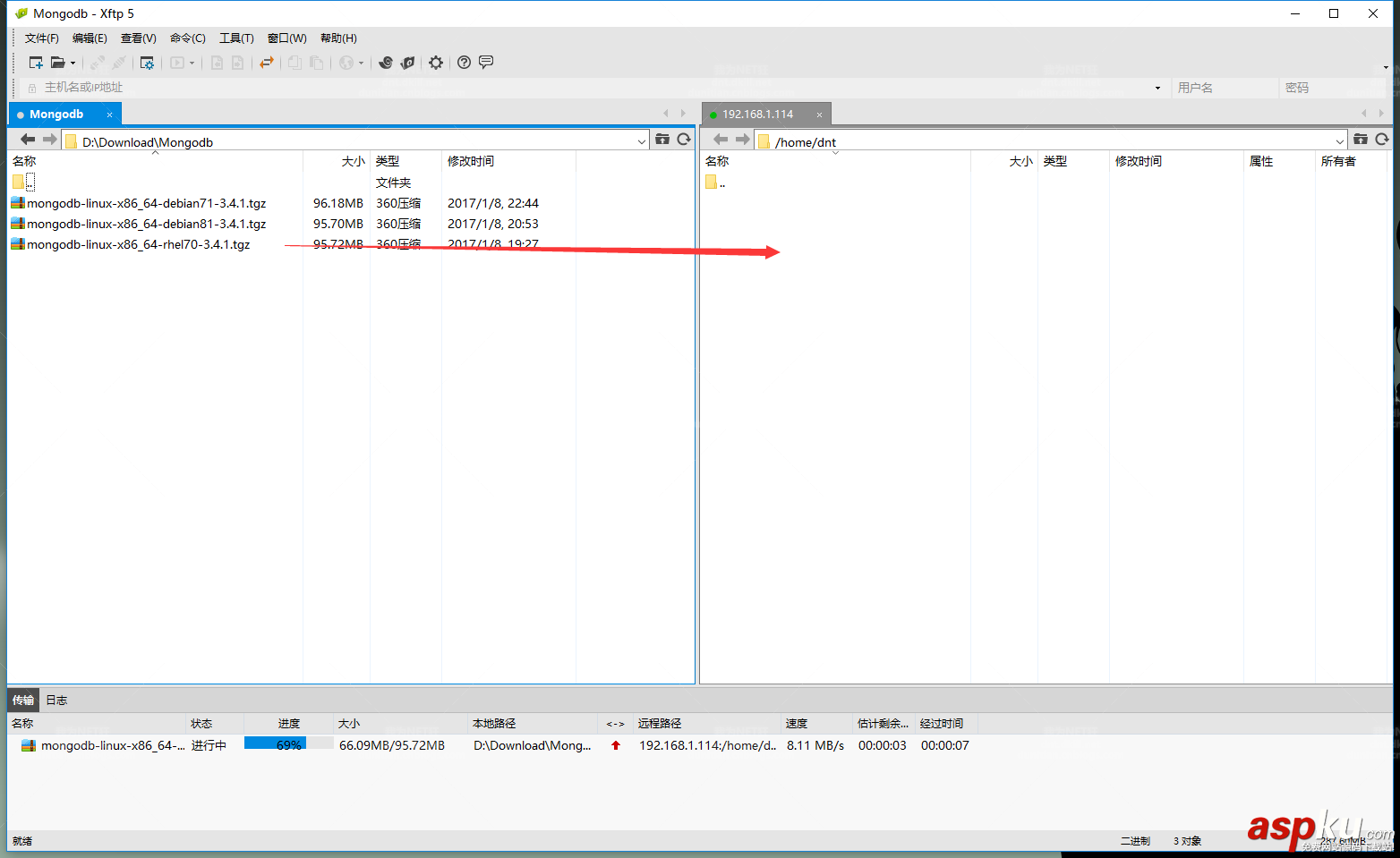Refresh the local D:\Download\Mongodb file listing
The height and width of the screenshot is (858, 1400).
point(685,139)
